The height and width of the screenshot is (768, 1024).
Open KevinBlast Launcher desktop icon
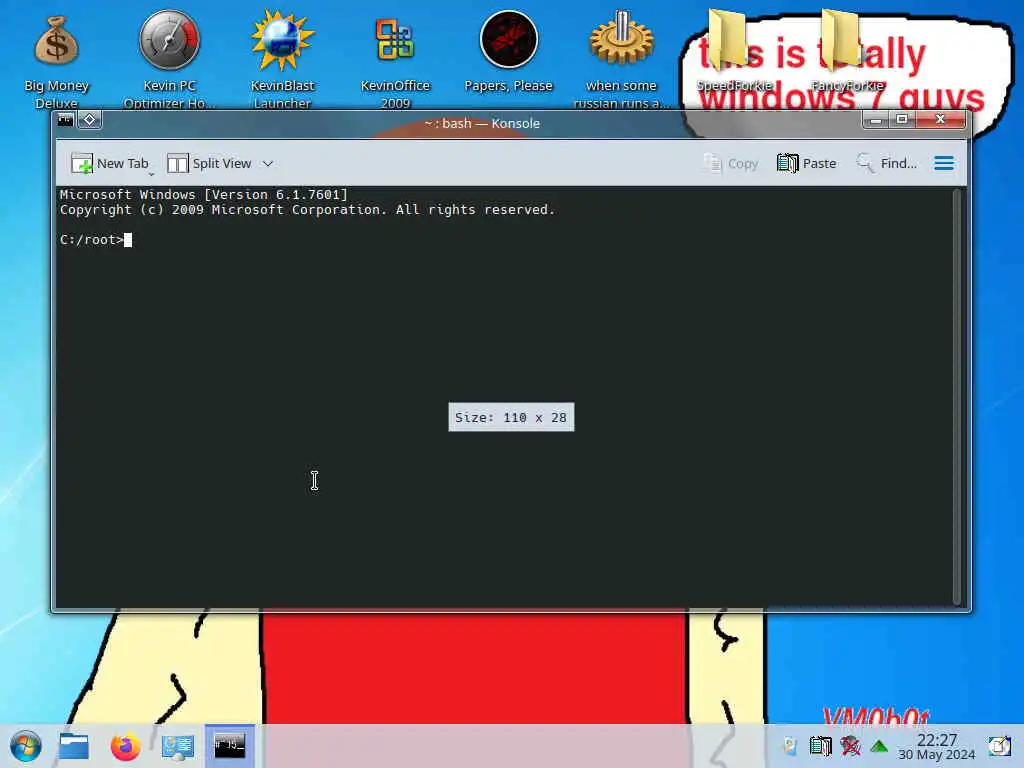[282, 61]
